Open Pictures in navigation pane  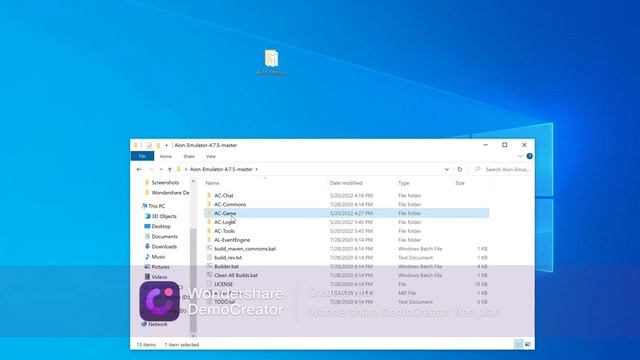[x=160, y=267]
